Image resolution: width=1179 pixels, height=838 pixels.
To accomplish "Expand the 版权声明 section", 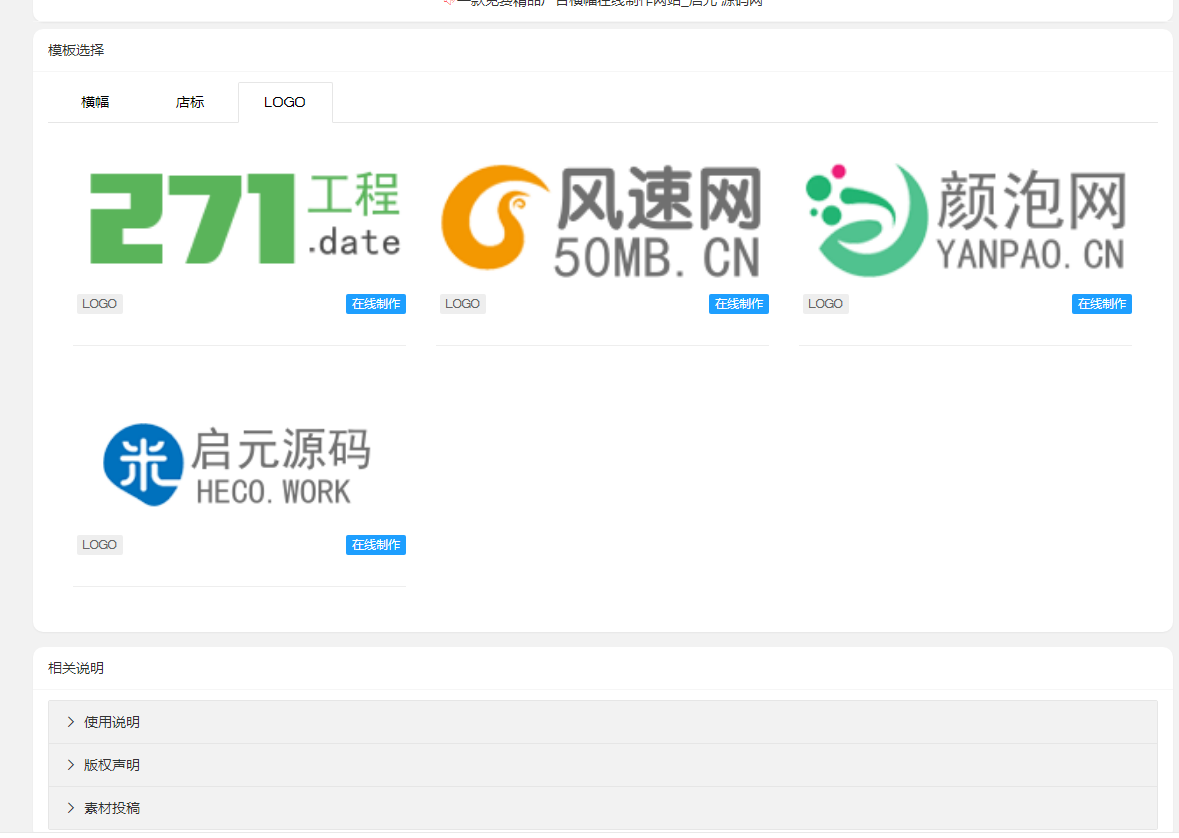I will (x=112, y=765).
